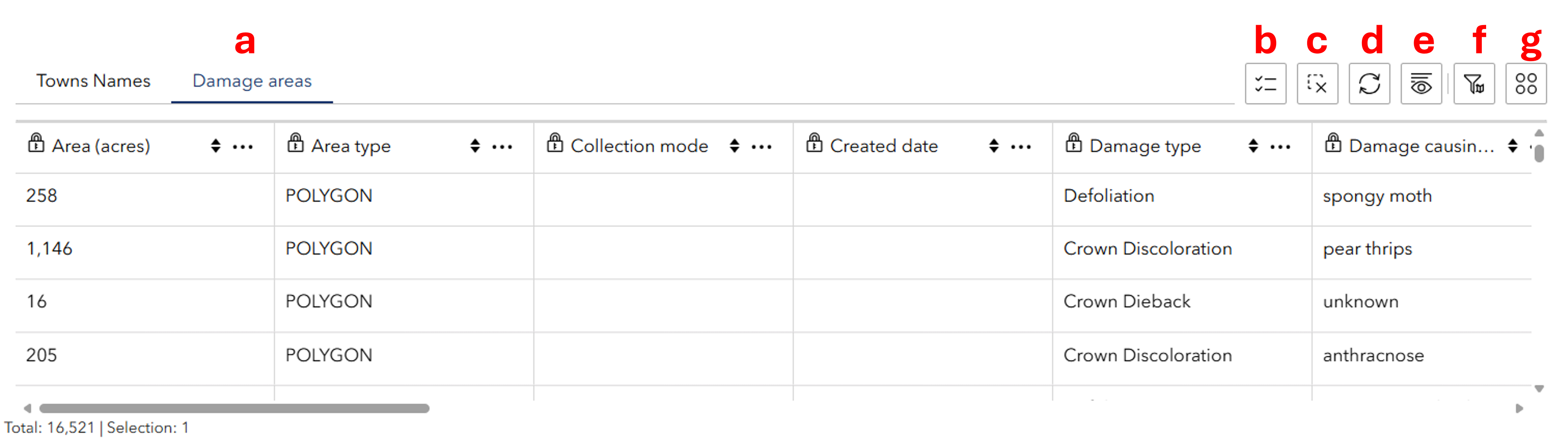Screen dimensions: 1568x439
Task: Click the pear thrips cell
Action: [1367, 249]
